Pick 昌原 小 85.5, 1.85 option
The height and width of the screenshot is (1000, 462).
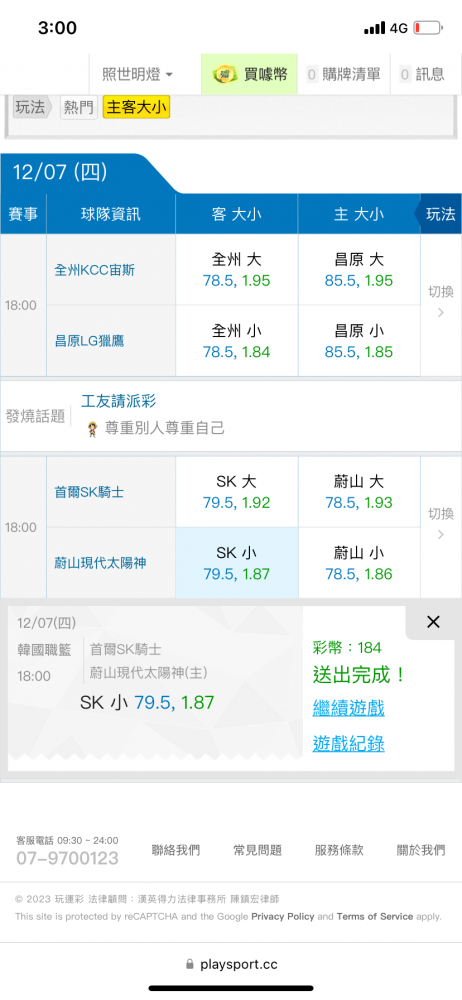[359, 341]
